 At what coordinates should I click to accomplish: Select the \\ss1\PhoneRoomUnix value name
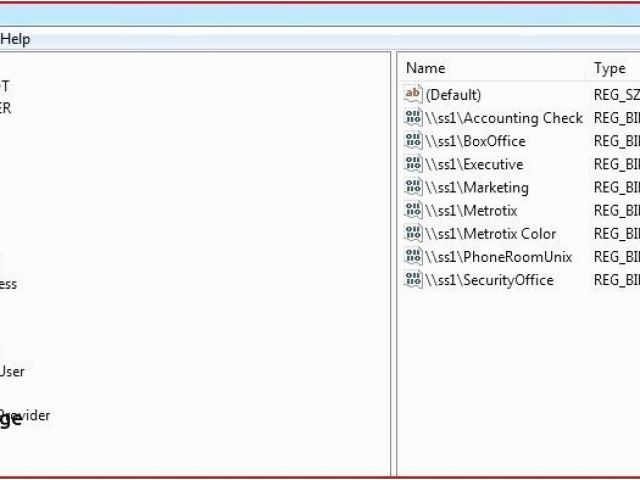[x=499, y=256]
